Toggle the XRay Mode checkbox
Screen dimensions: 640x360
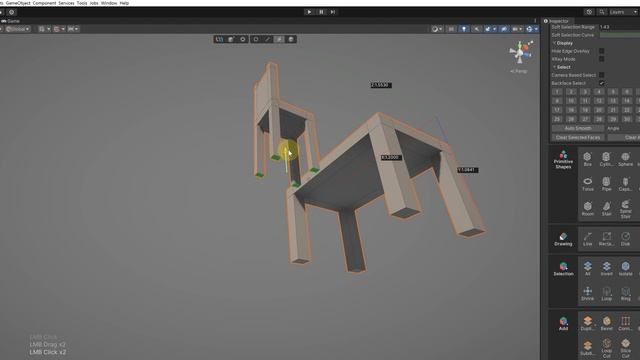[x=601, y=59]
